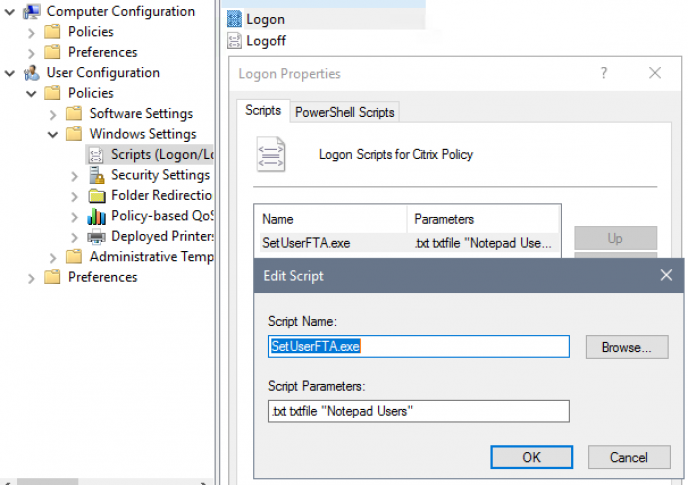Collapse the Windows Settings node
This screenshot has height=485, width=688.
coord(53,134)
